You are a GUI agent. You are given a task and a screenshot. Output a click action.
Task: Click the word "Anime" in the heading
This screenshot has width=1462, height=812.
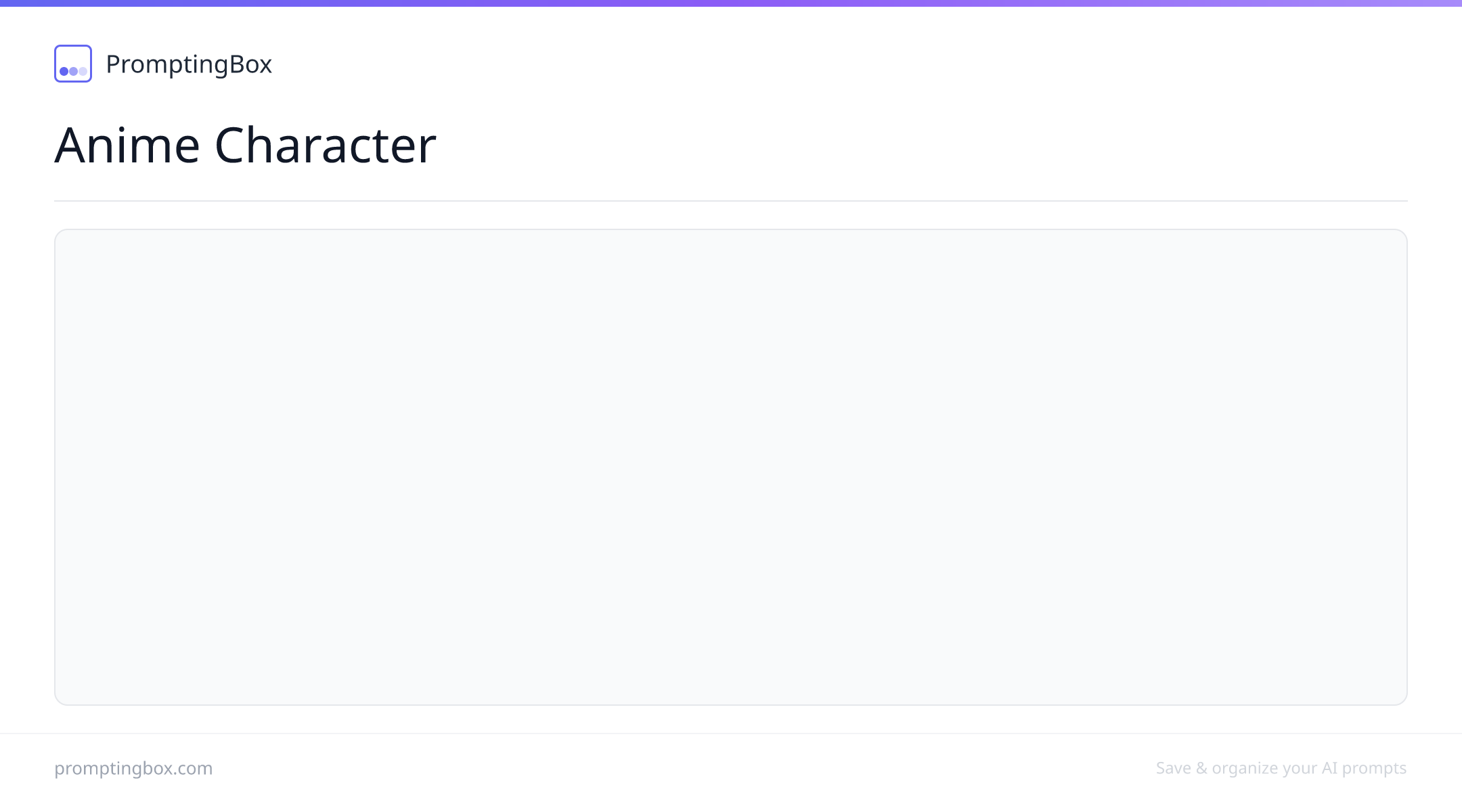(127, 145)
